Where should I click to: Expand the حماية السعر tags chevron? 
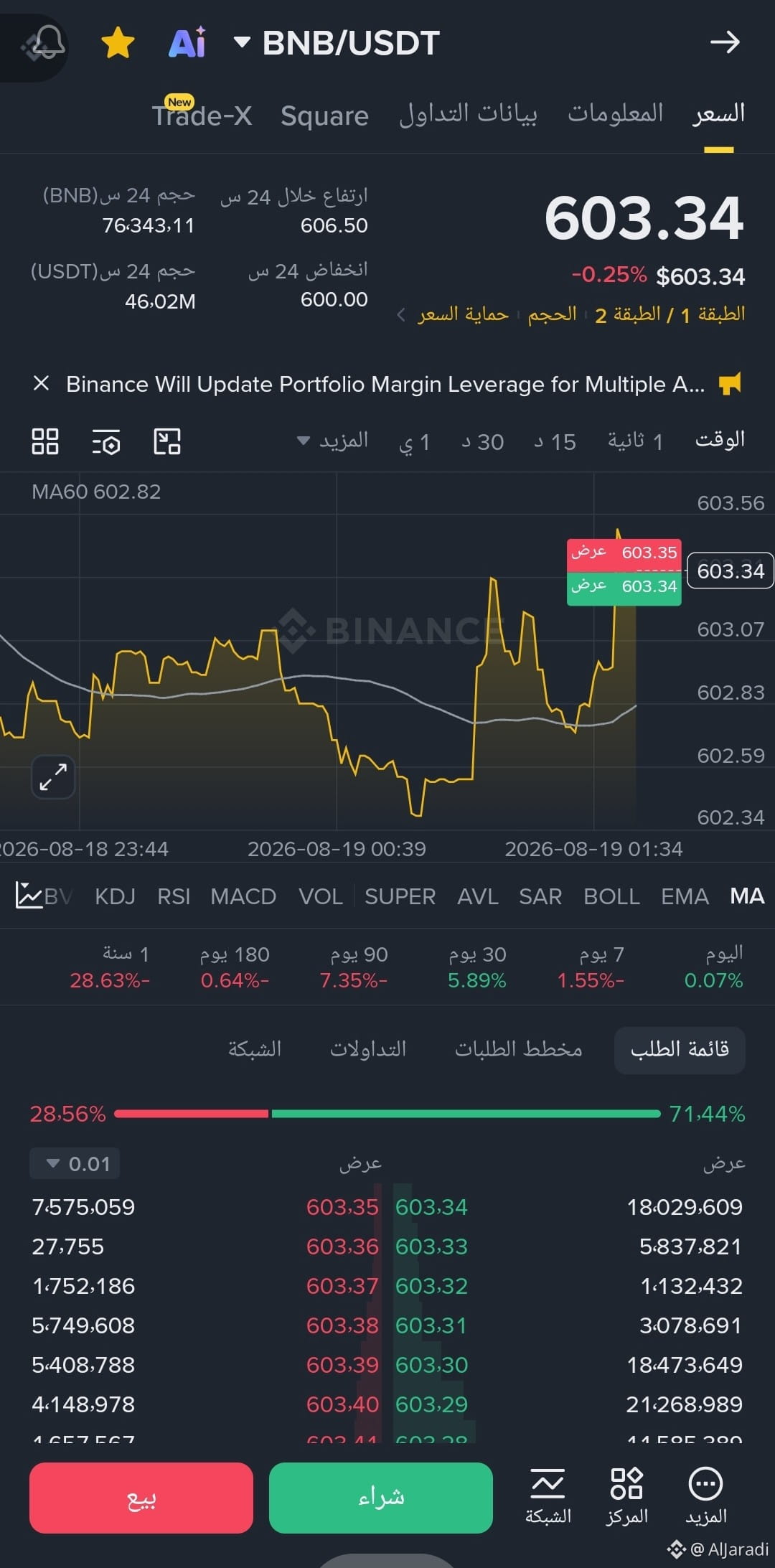pos(402,314)
